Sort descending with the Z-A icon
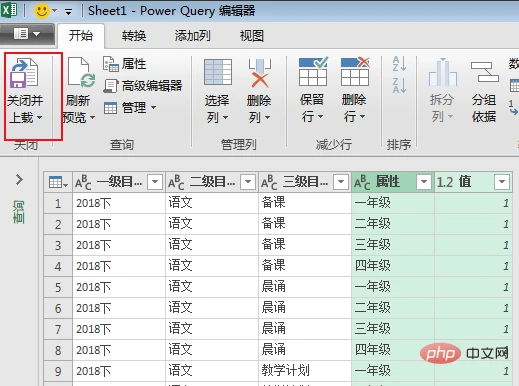The width and height of the screenshot is (519, 386). point(399,86)
